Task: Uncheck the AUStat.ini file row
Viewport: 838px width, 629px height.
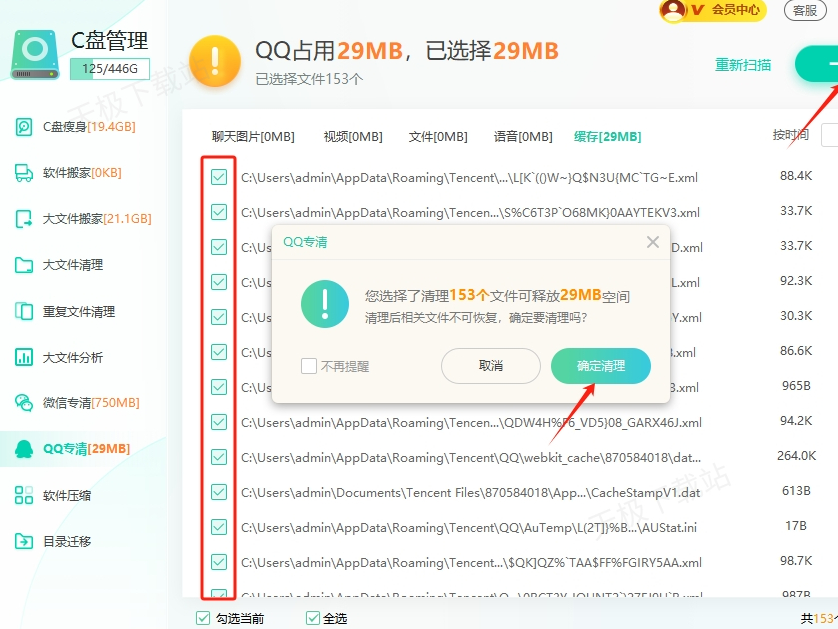Action: 219,527
